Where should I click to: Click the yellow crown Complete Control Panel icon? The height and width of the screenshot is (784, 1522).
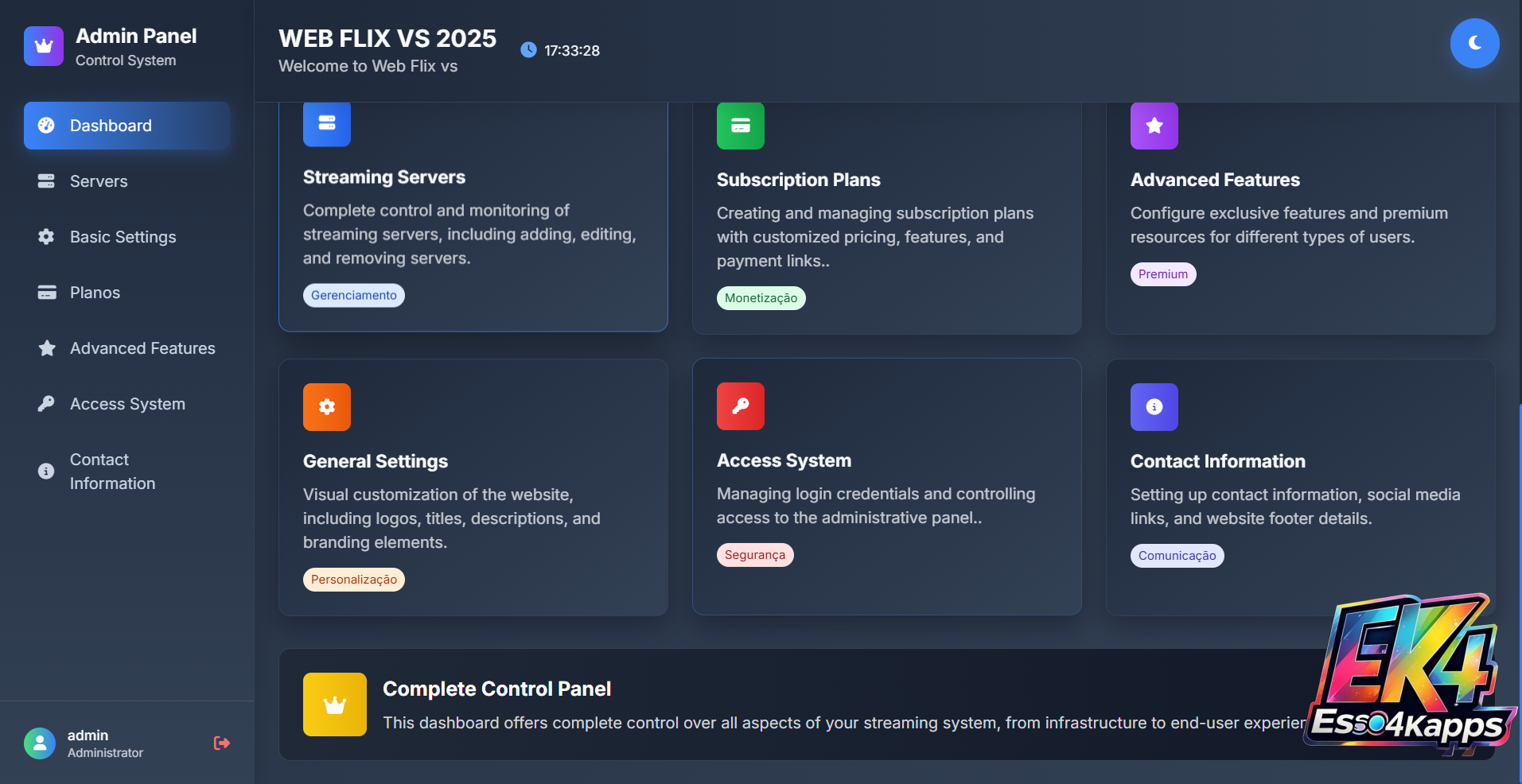pyautogui.click(x=334, y=704)
